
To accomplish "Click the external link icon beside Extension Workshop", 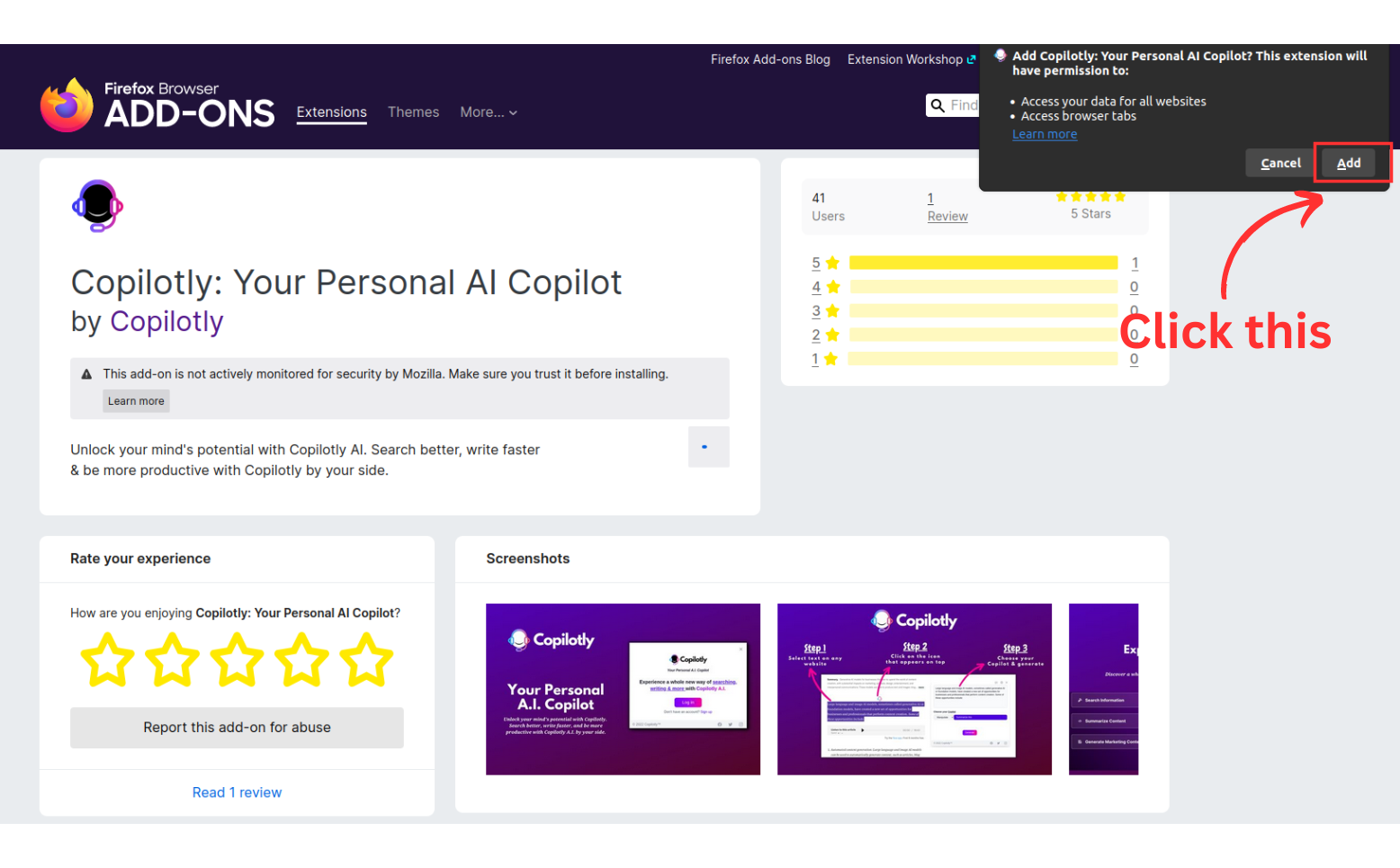I will (971, 59).
